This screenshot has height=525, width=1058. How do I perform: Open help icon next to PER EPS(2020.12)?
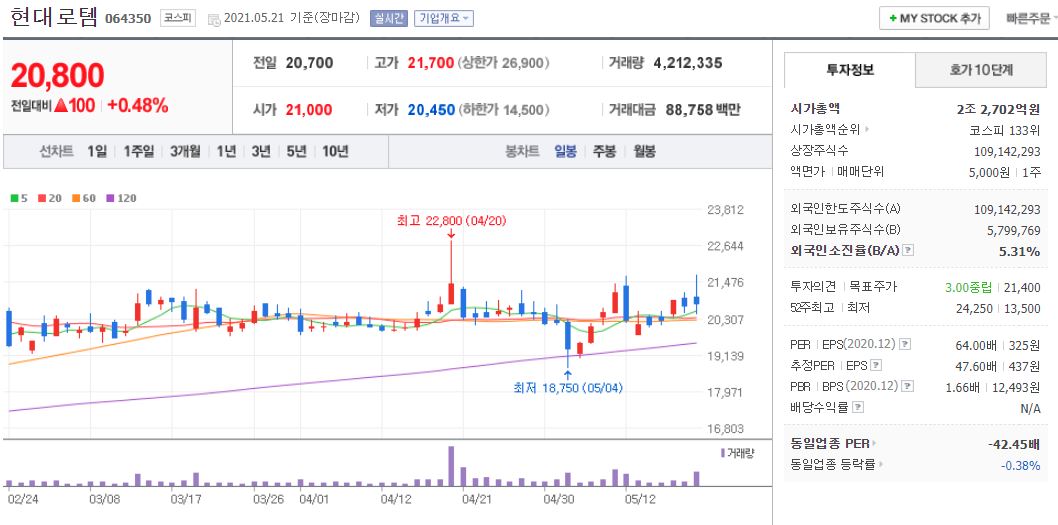point(906,344)
